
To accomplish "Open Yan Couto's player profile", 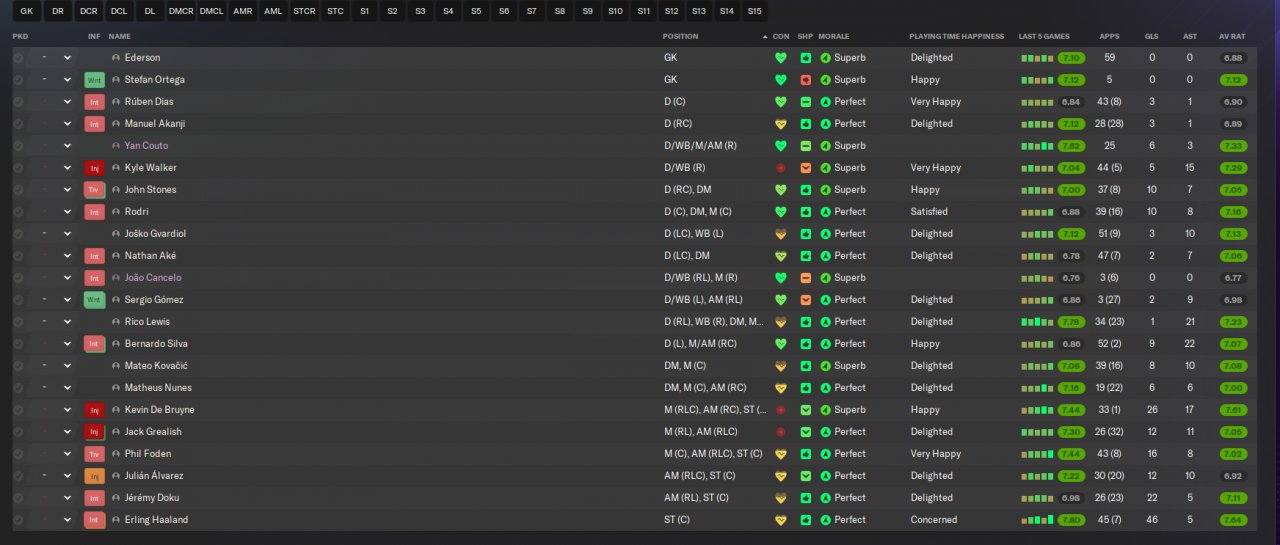I will tap(146, 146).
